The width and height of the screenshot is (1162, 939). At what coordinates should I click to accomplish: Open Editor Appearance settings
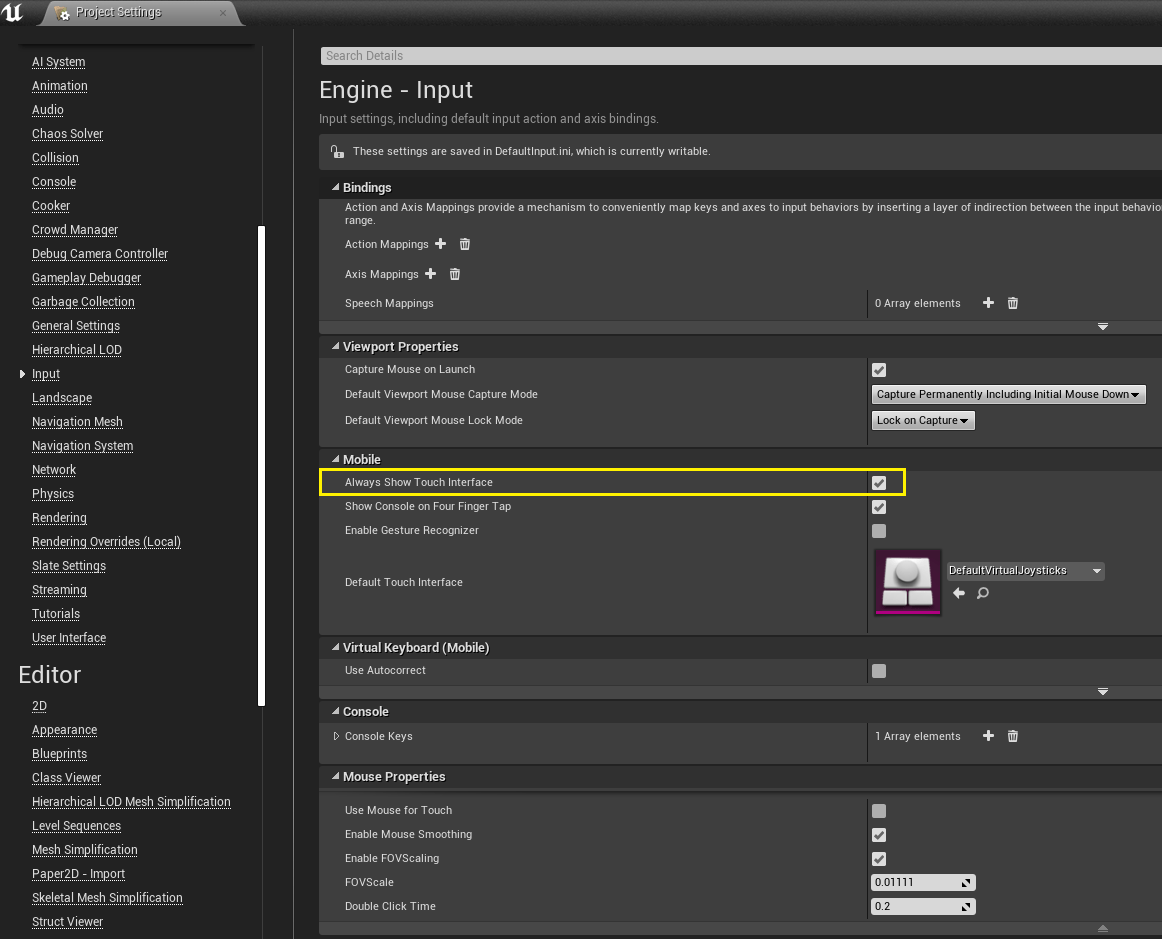pos(64,730)
